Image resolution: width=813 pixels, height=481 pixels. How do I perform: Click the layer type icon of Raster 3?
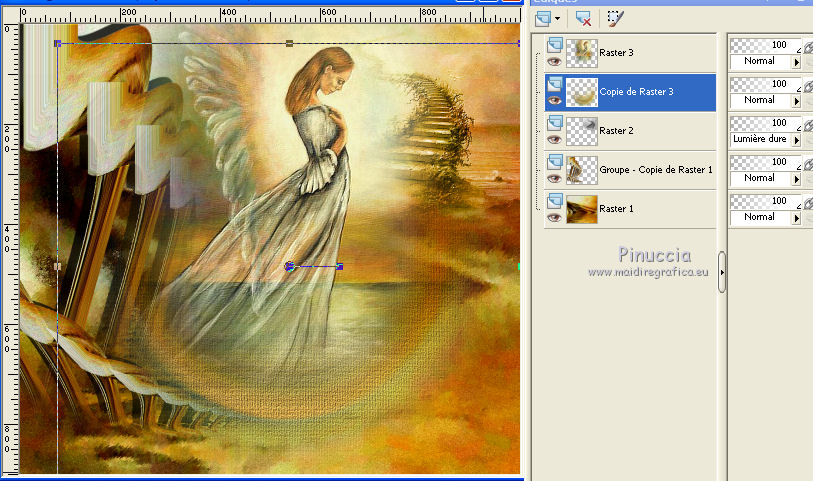[x=554, y=45]
